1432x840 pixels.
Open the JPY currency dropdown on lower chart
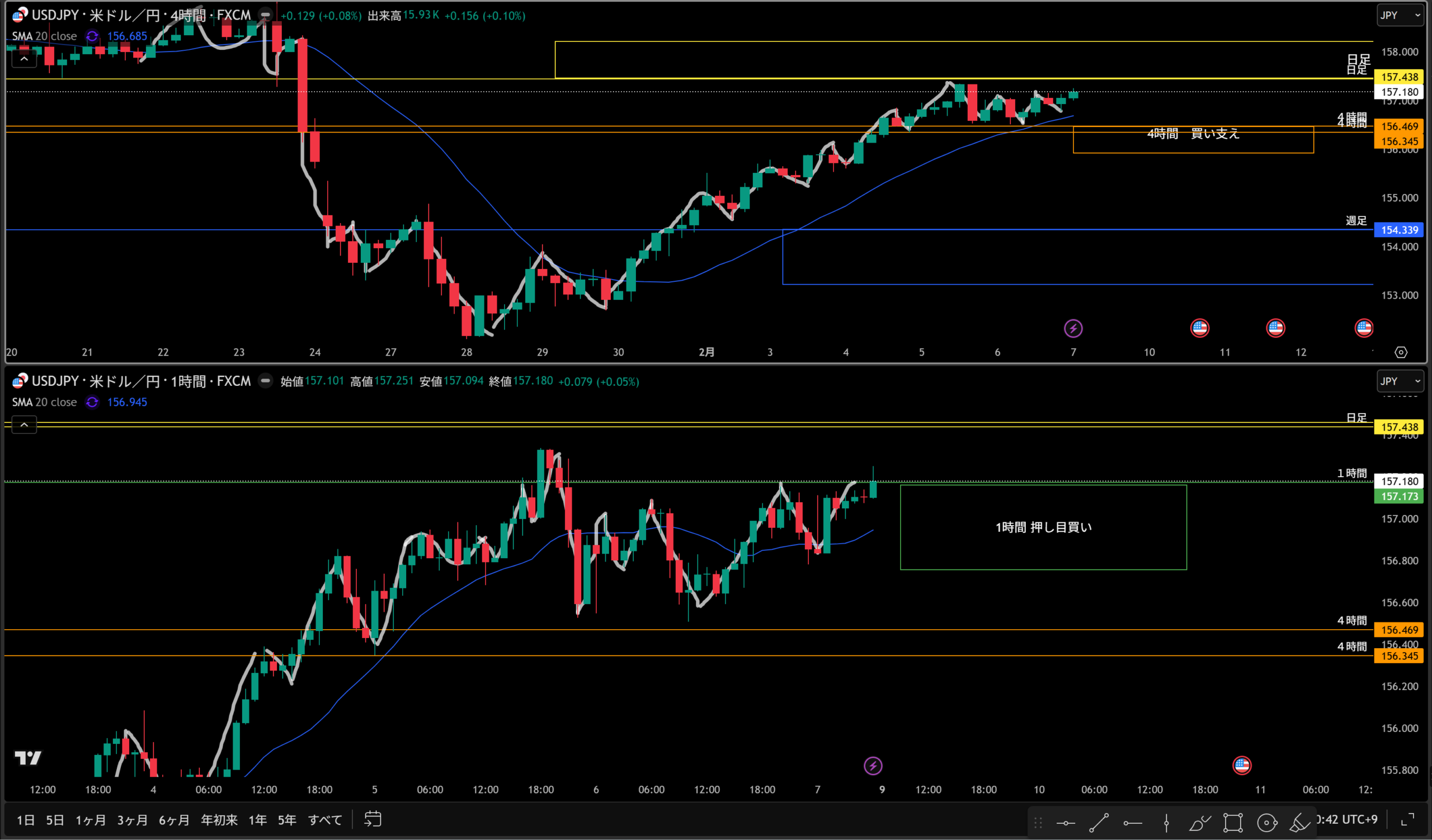(1400, 381)
